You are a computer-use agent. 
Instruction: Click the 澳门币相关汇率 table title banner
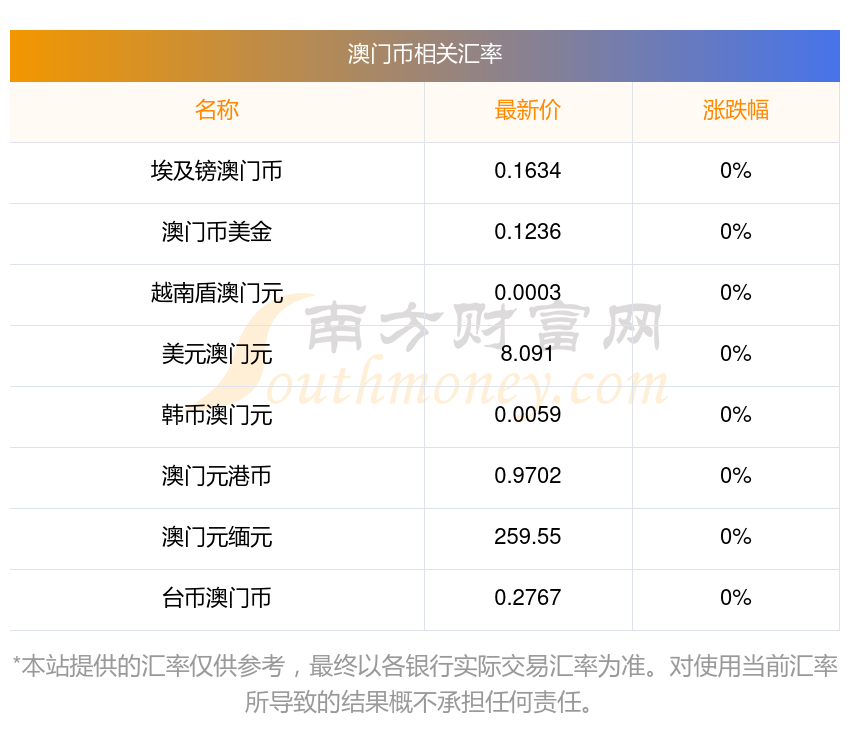tap(424, 55)
